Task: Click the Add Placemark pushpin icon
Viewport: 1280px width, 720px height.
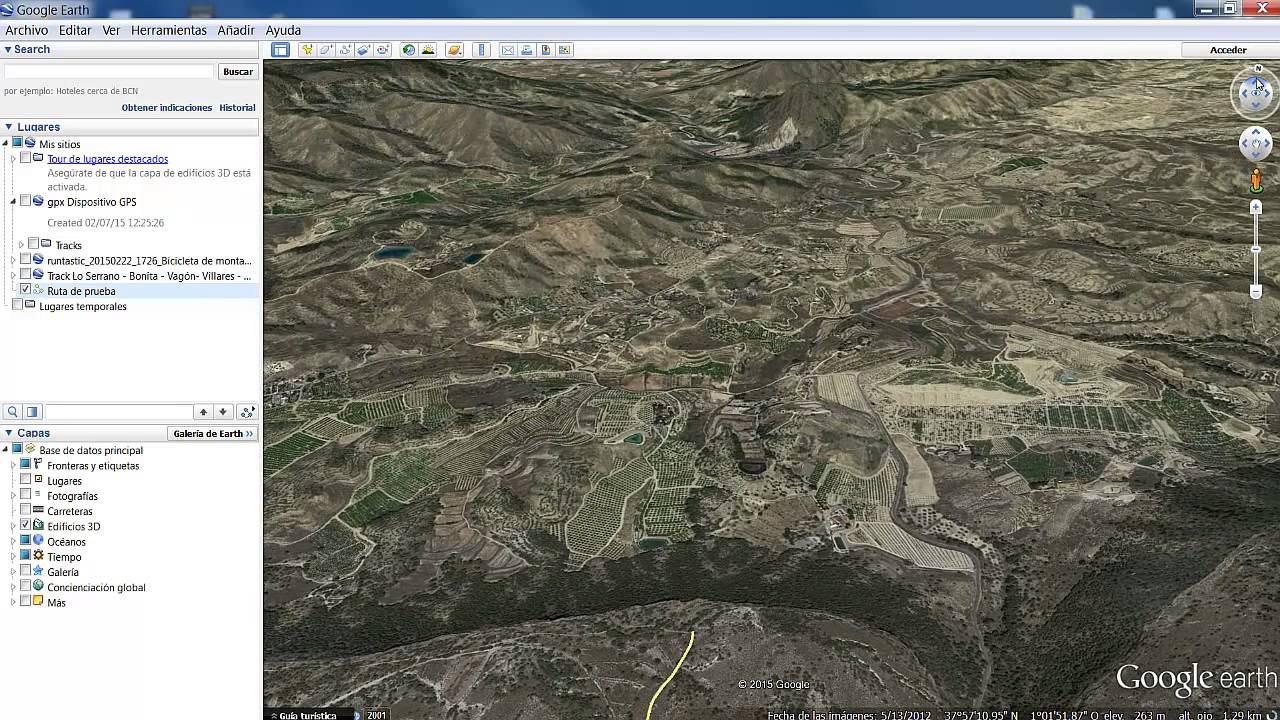Action: point(307,50)
